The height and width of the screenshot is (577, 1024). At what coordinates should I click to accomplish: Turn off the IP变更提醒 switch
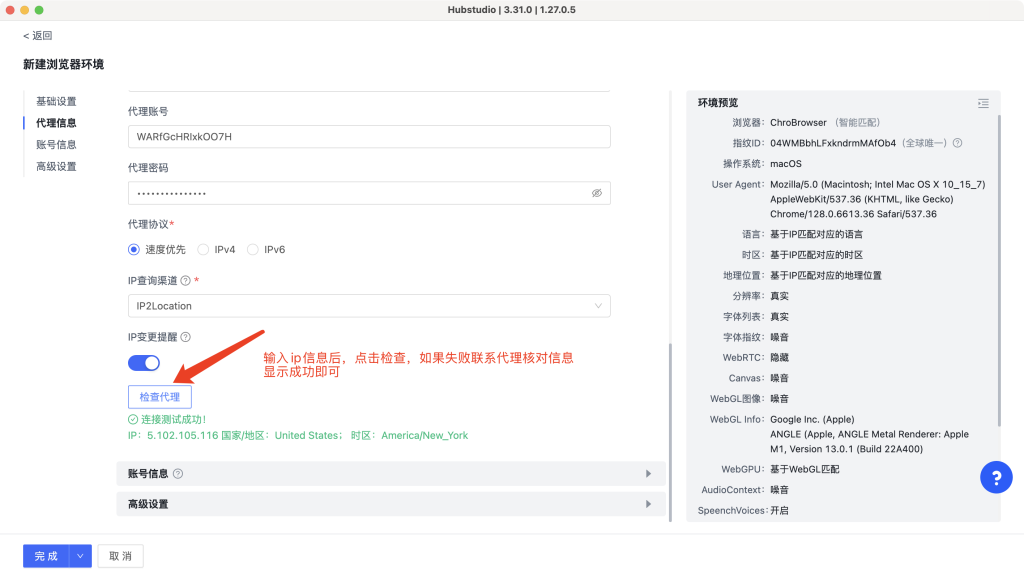tap(144, 363)
